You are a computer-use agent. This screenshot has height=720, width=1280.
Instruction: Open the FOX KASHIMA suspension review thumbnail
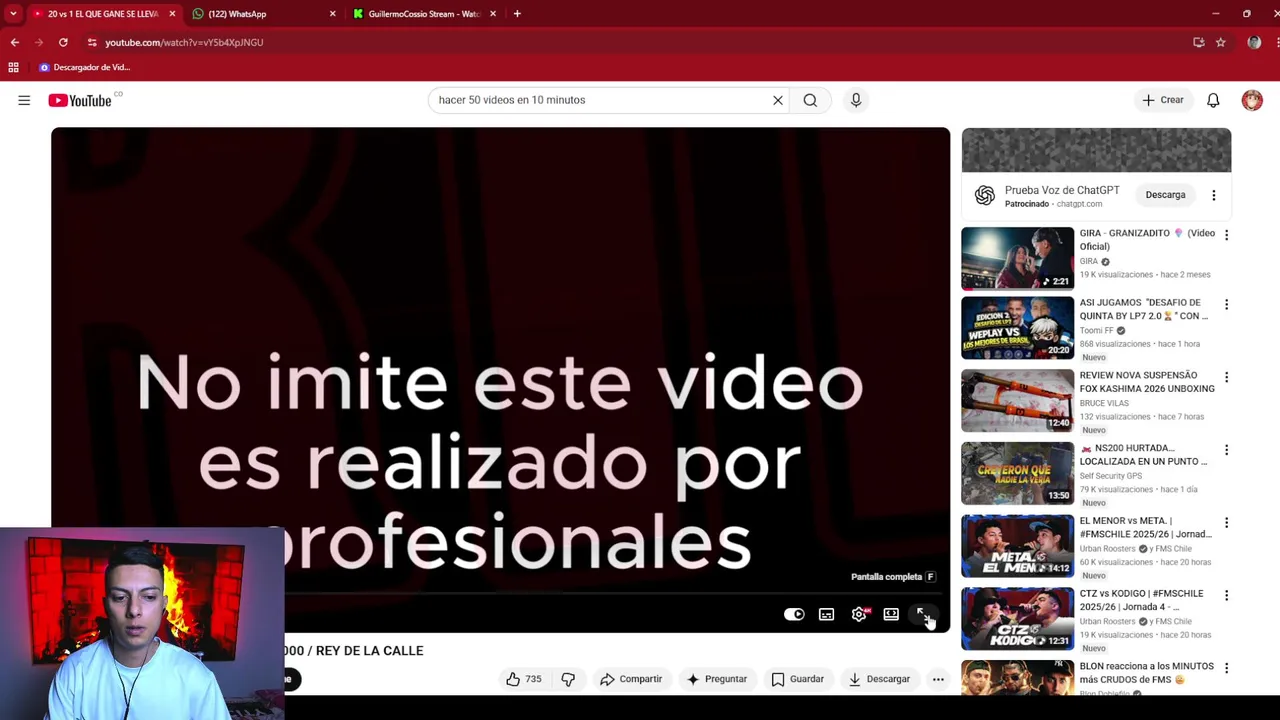click(x=1017, y=400)
